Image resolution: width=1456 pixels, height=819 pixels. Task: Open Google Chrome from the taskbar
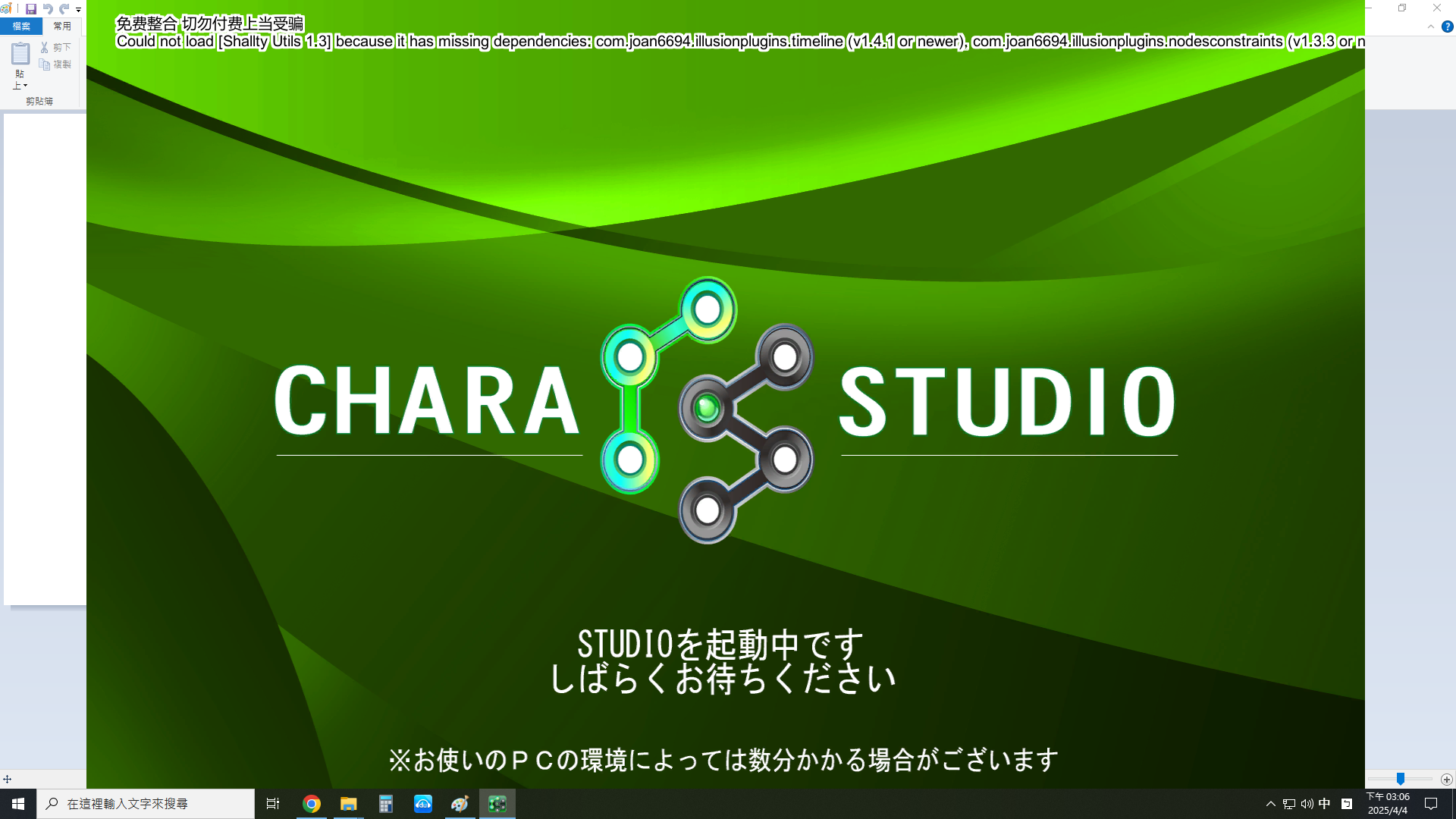pos(311,804)
